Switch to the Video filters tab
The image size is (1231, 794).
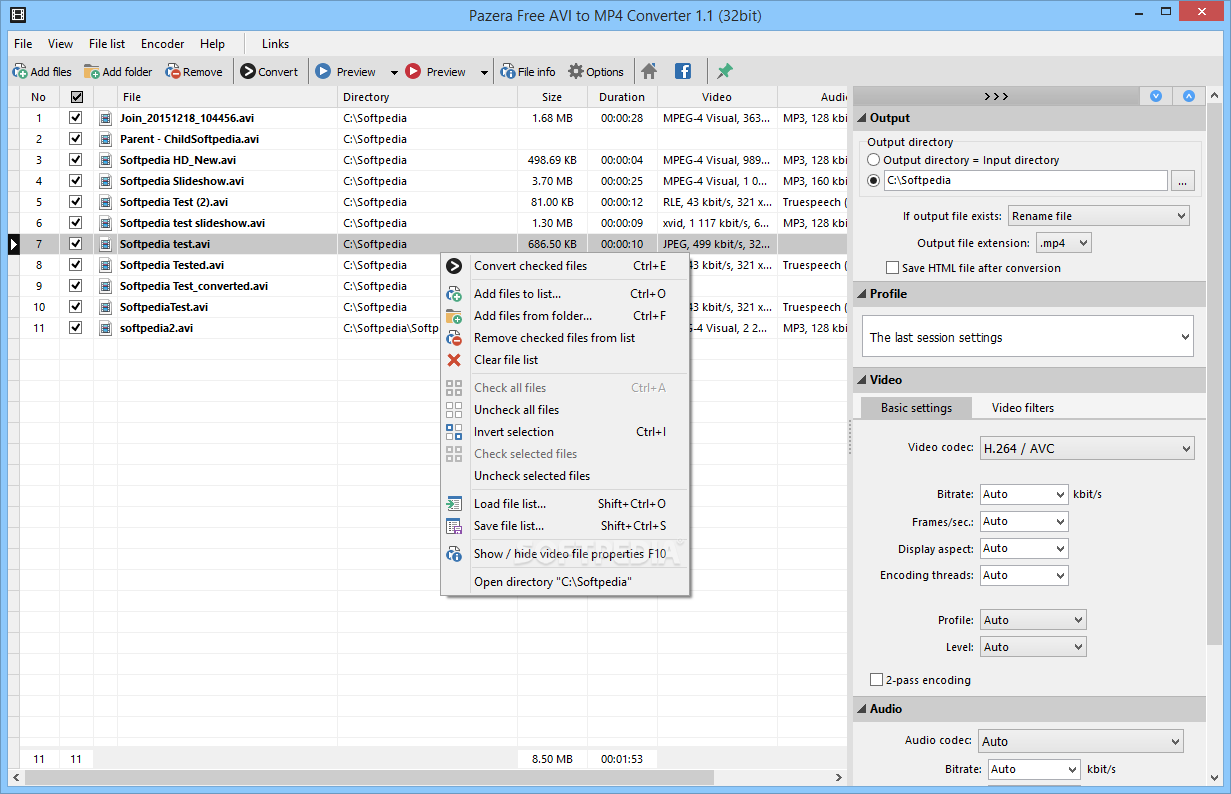pos(1022,408)
